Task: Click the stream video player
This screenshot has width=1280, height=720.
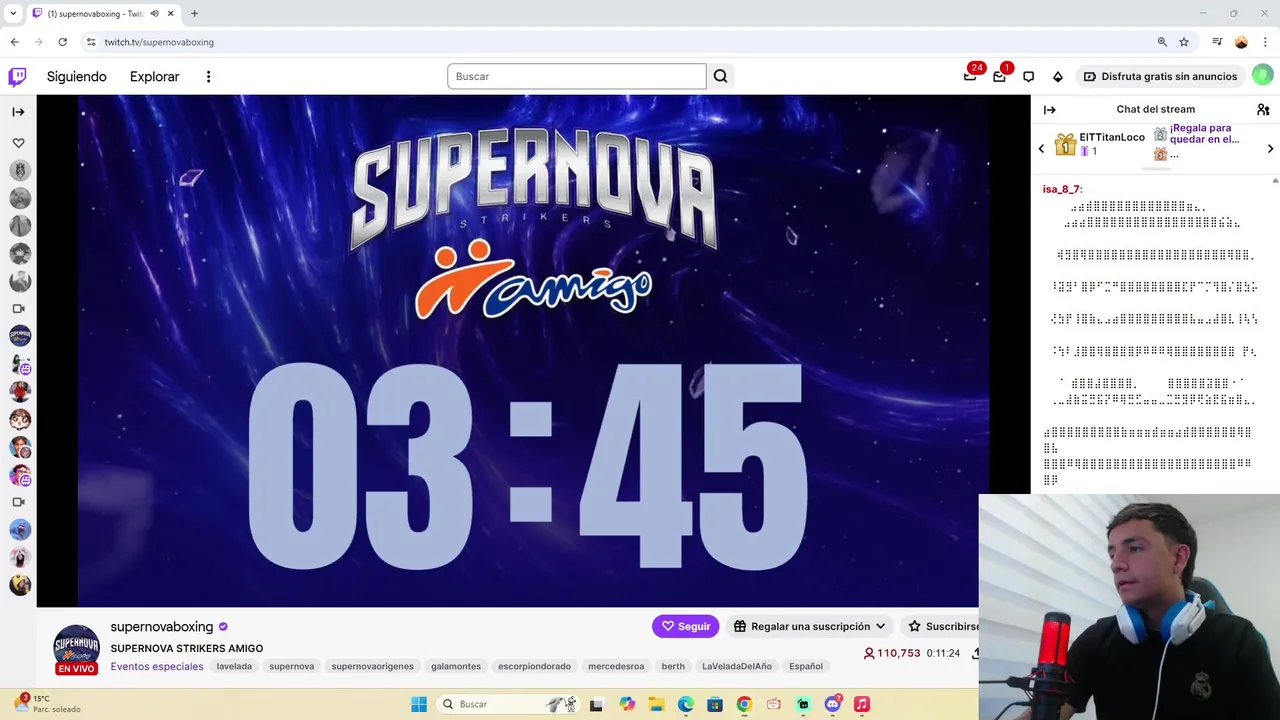Action: [533, 350]
